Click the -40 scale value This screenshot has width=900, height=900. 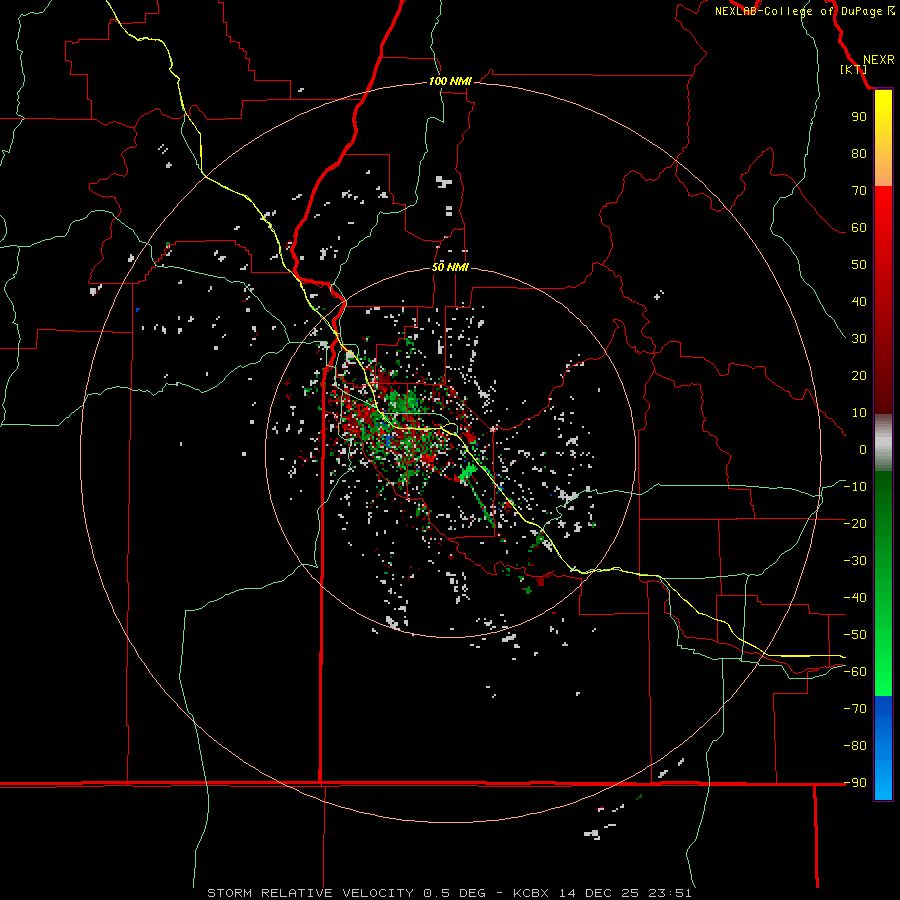tap(855, 598)
